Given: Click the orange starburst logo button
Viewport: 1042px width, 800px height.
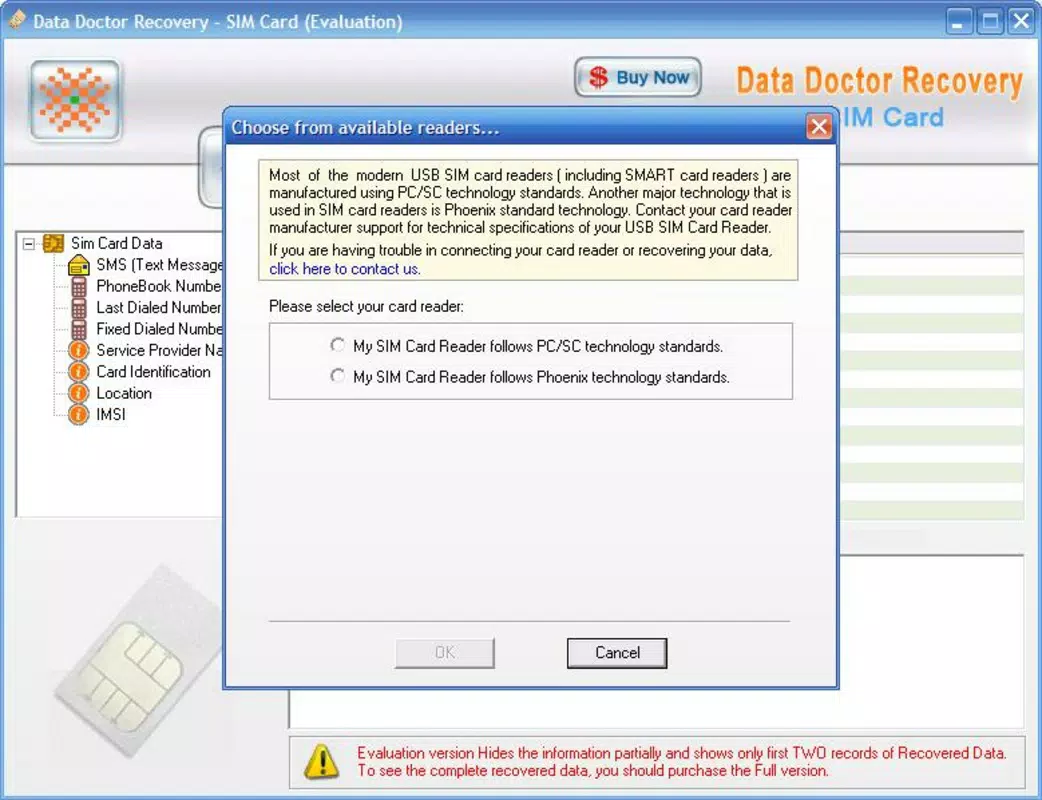Looking at the screenshot, I should (x=75, y=100).
